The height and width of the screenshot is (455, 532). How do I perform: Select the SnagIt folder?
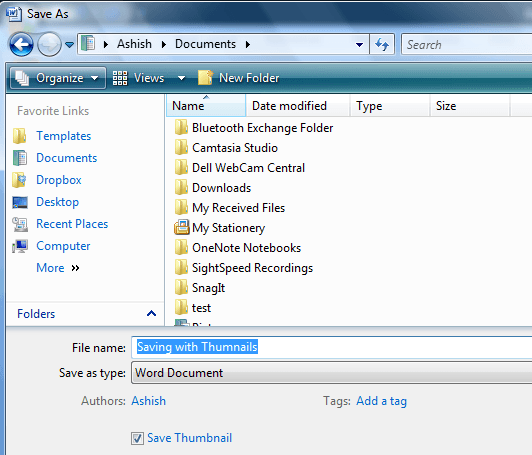(208, 288)
